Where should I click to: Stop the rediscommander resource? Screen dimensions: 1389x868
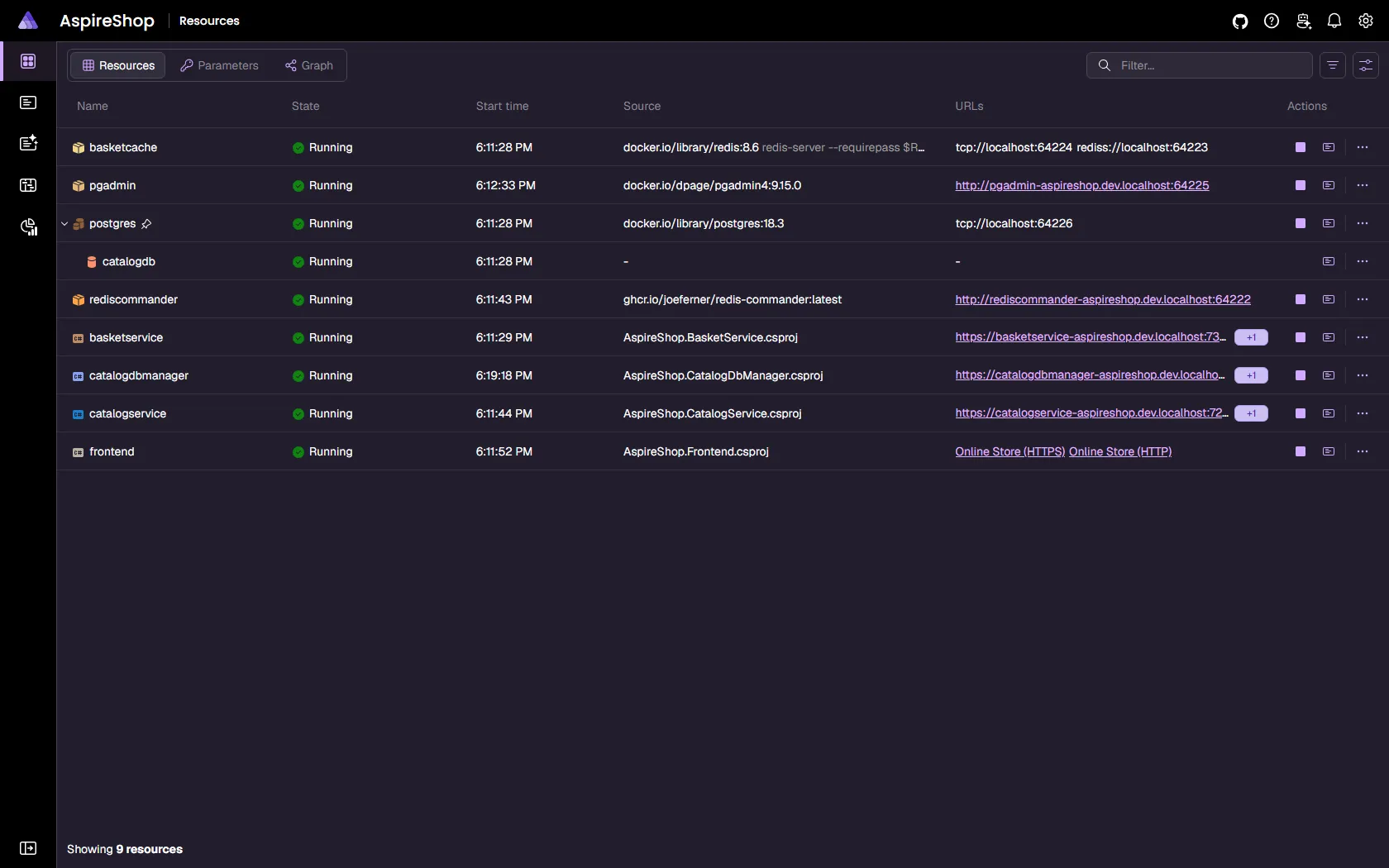click(1301, 299)
